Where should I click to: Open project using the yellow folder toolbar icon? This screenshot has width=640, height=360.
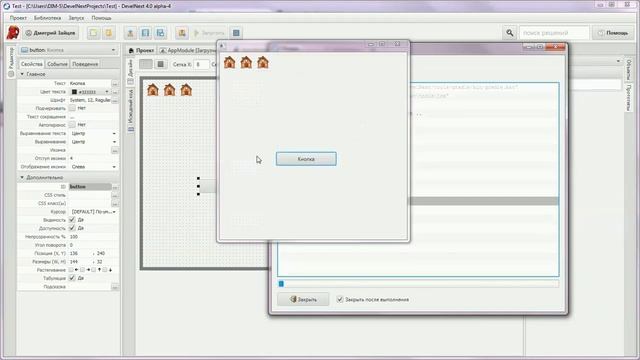click(109, 33)
